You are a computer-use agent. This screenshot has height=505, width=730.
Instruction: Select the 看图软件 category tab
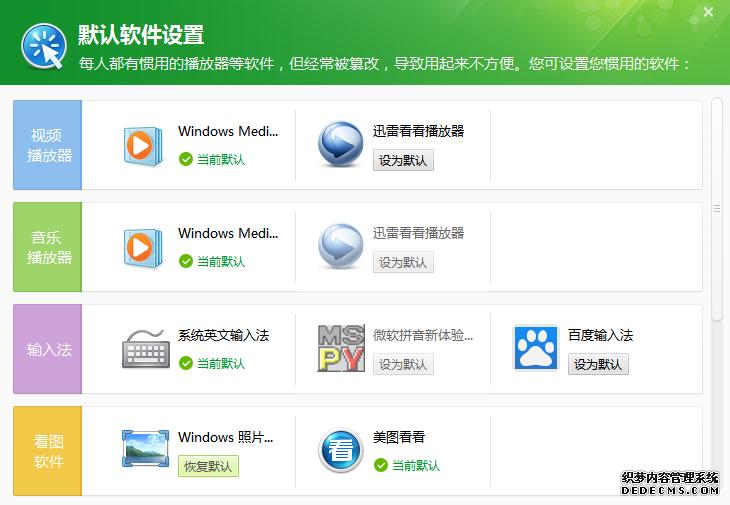click(x=48, y=451)
